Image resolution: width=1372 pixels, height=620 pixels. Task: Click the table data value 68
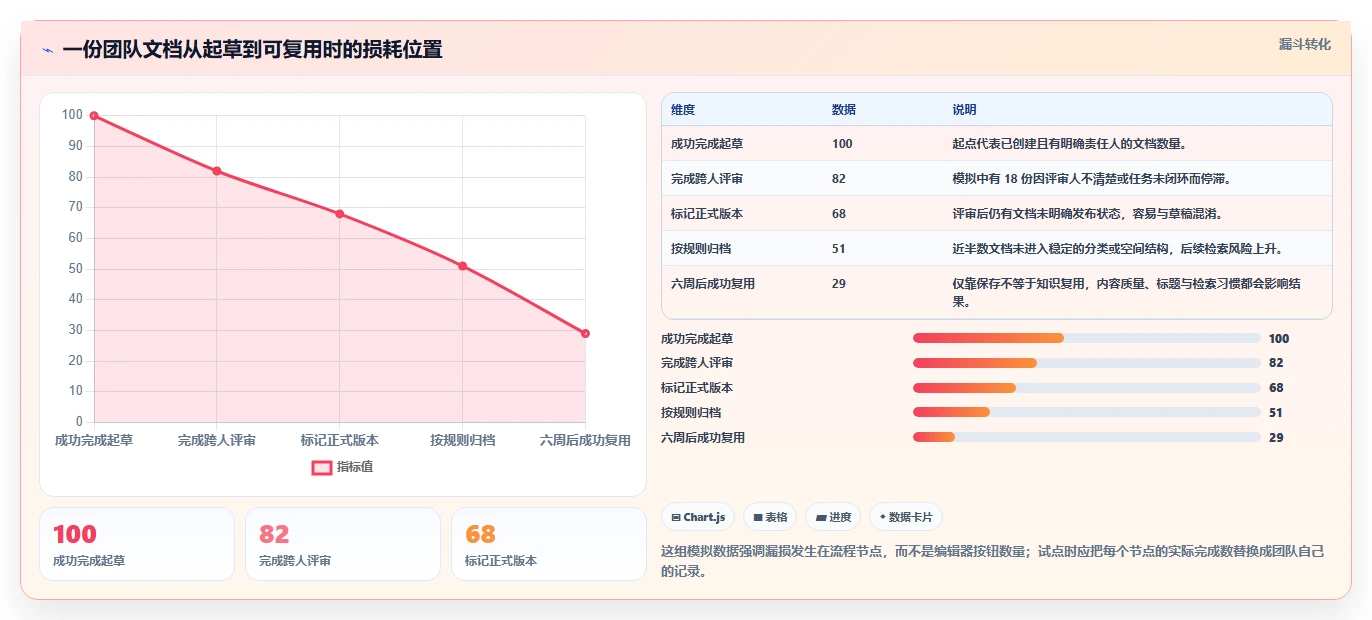coord(839,214)
